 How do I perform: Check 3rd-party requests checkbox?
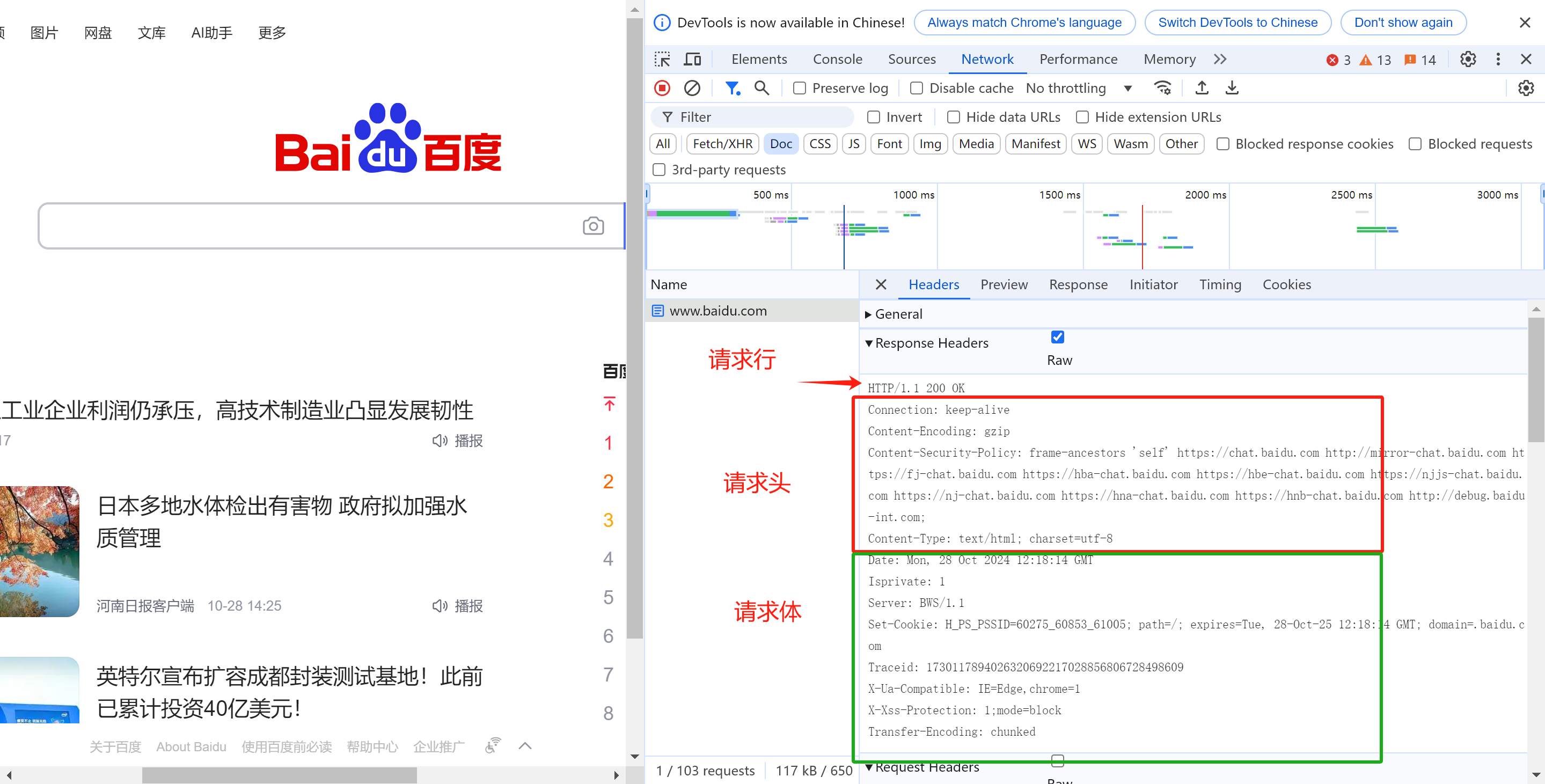pos(659,170)
